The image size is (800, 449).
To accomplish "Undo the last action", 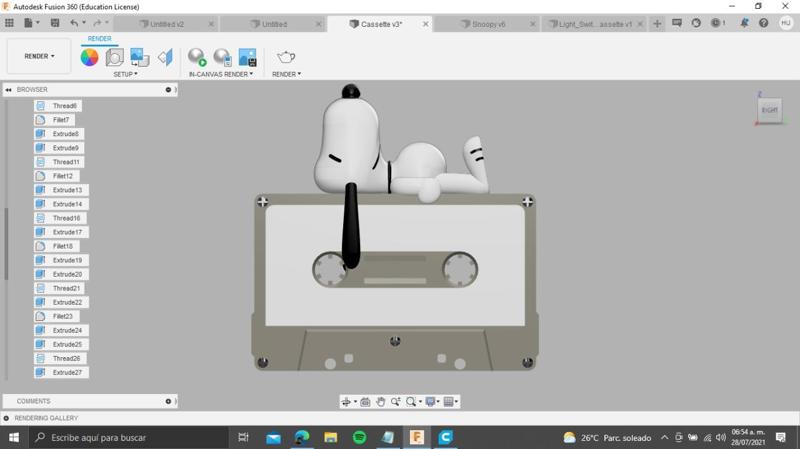I will pyautogui.click(x=74, y=23).
